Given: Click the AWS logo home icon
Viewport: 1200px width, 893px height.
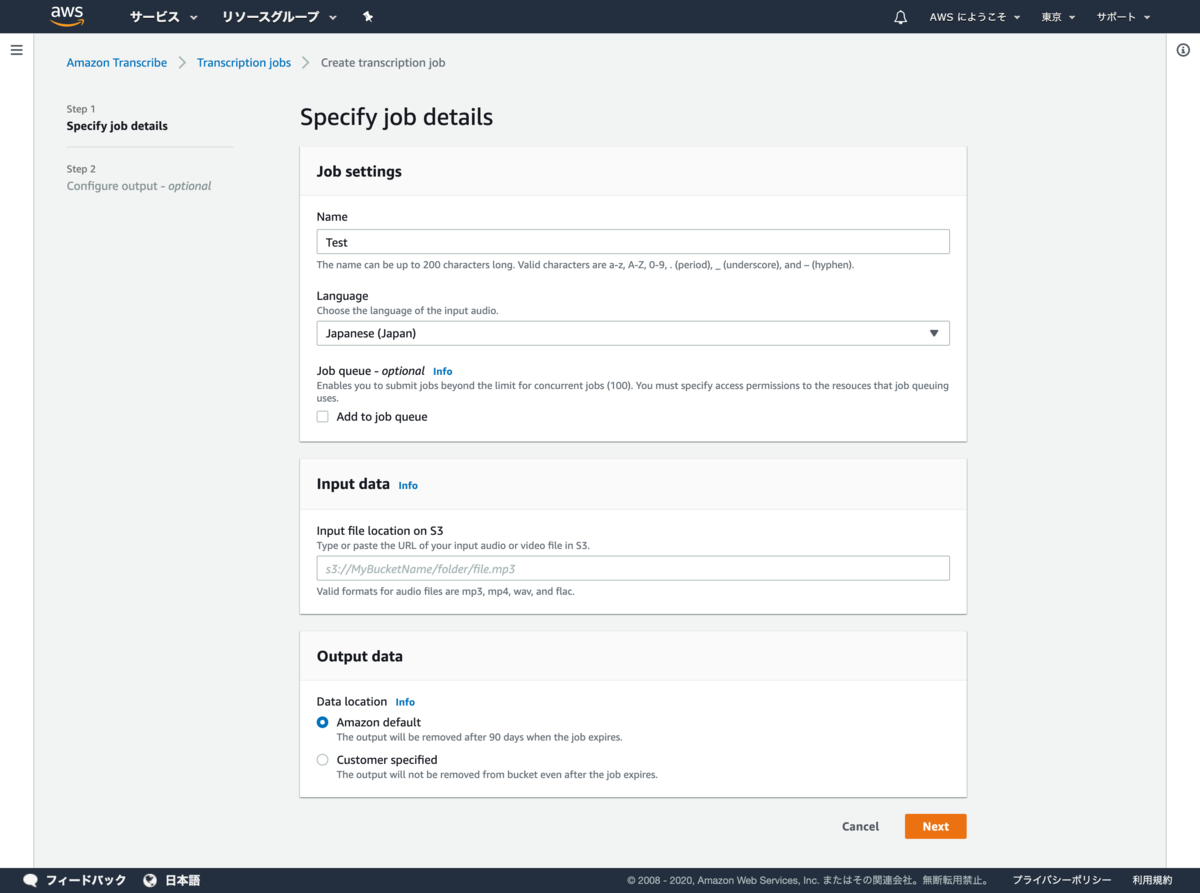Looking at the screenshot, I should click(x=67, y=16).
